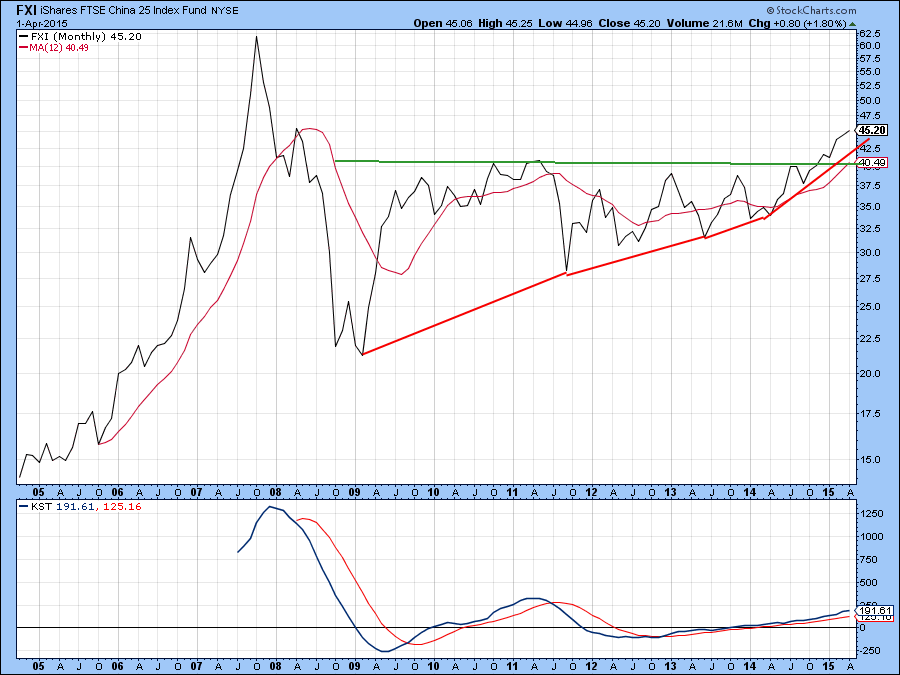This screenshot has height=675, width=900.
Task: Click the 37.5 price axis label
Action: [x=870, y=185]
